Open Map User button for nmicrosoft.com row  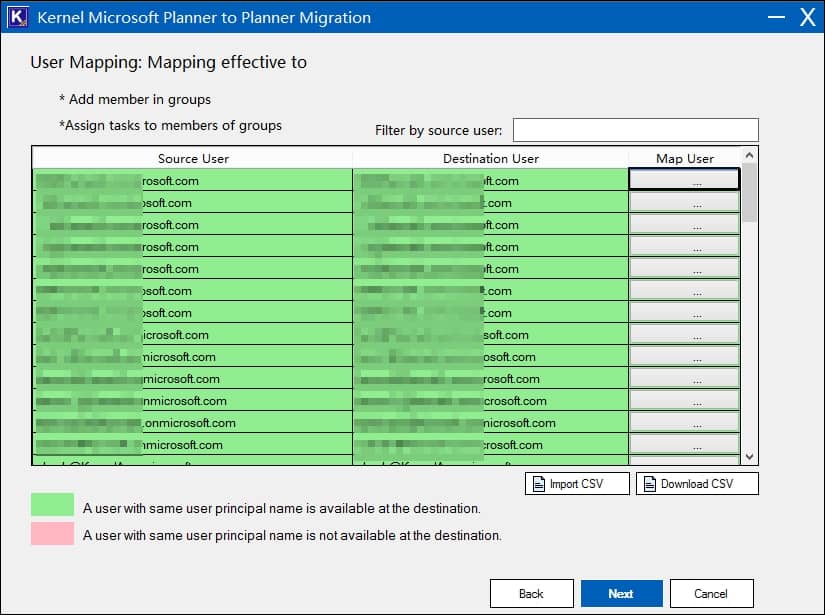(x=685, y=400)
